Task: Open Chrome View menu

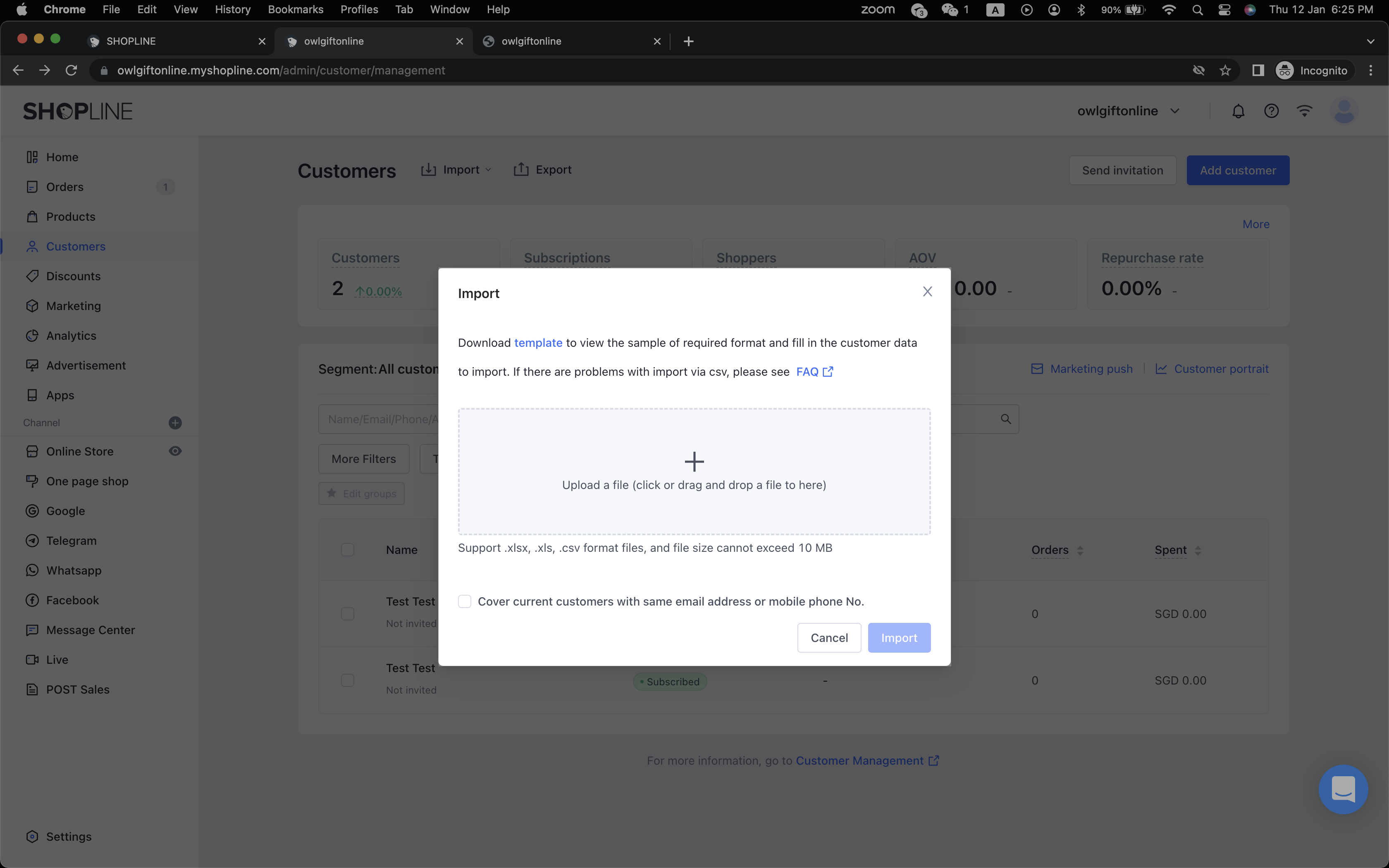Action: (185, 9)
